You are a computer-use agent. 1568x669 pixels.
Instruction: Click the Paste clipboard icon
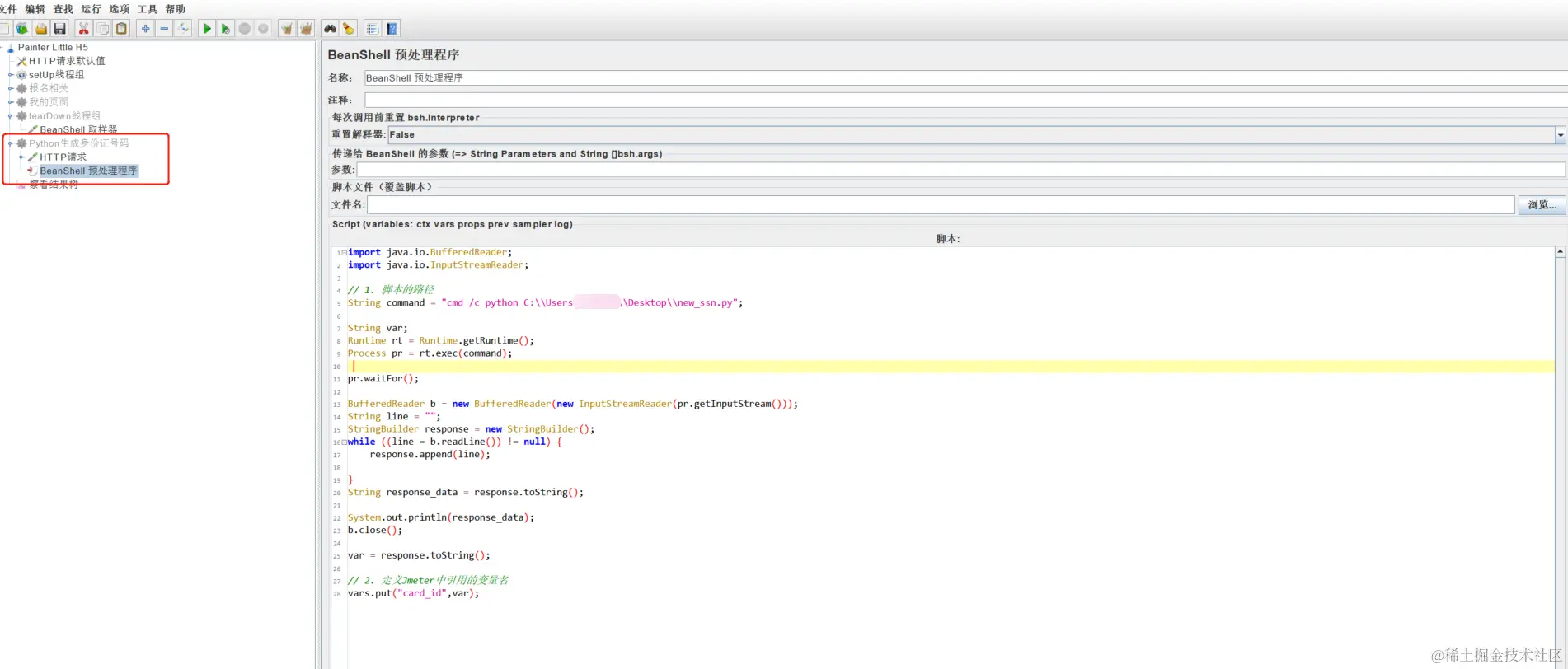(122, 29)
